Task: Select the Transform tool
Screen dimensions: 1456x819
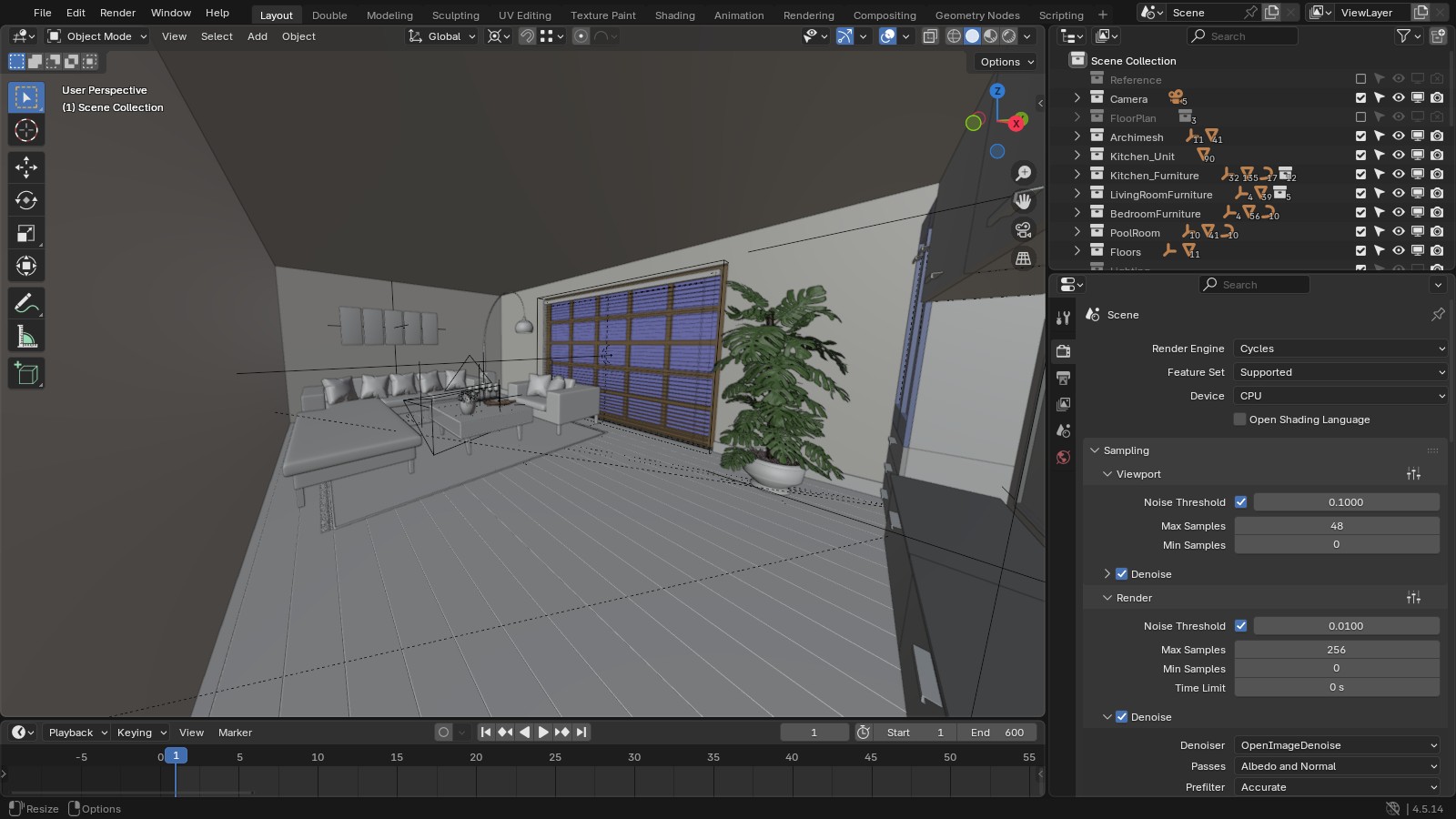Action: pyautogui.click(x=26, y=267)
